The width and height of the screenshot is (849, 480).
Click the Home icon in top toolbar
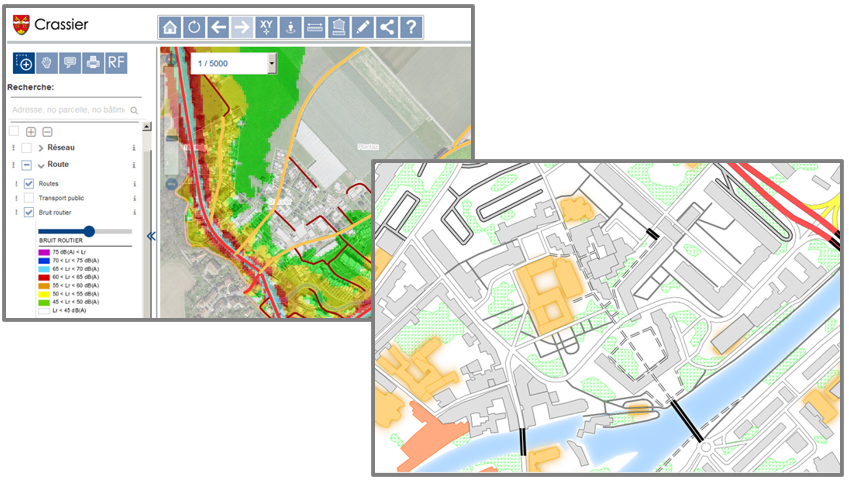point(171,28)
